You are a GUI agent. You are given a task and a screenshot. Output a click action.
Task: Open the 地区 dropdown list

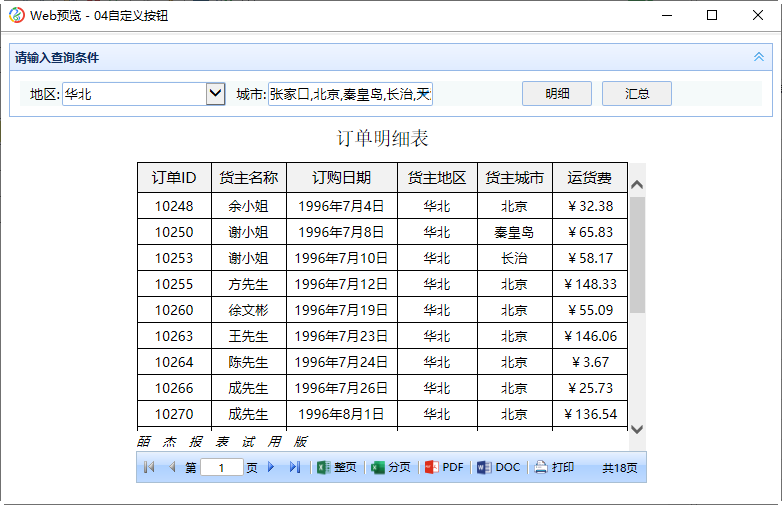(215, 94)
